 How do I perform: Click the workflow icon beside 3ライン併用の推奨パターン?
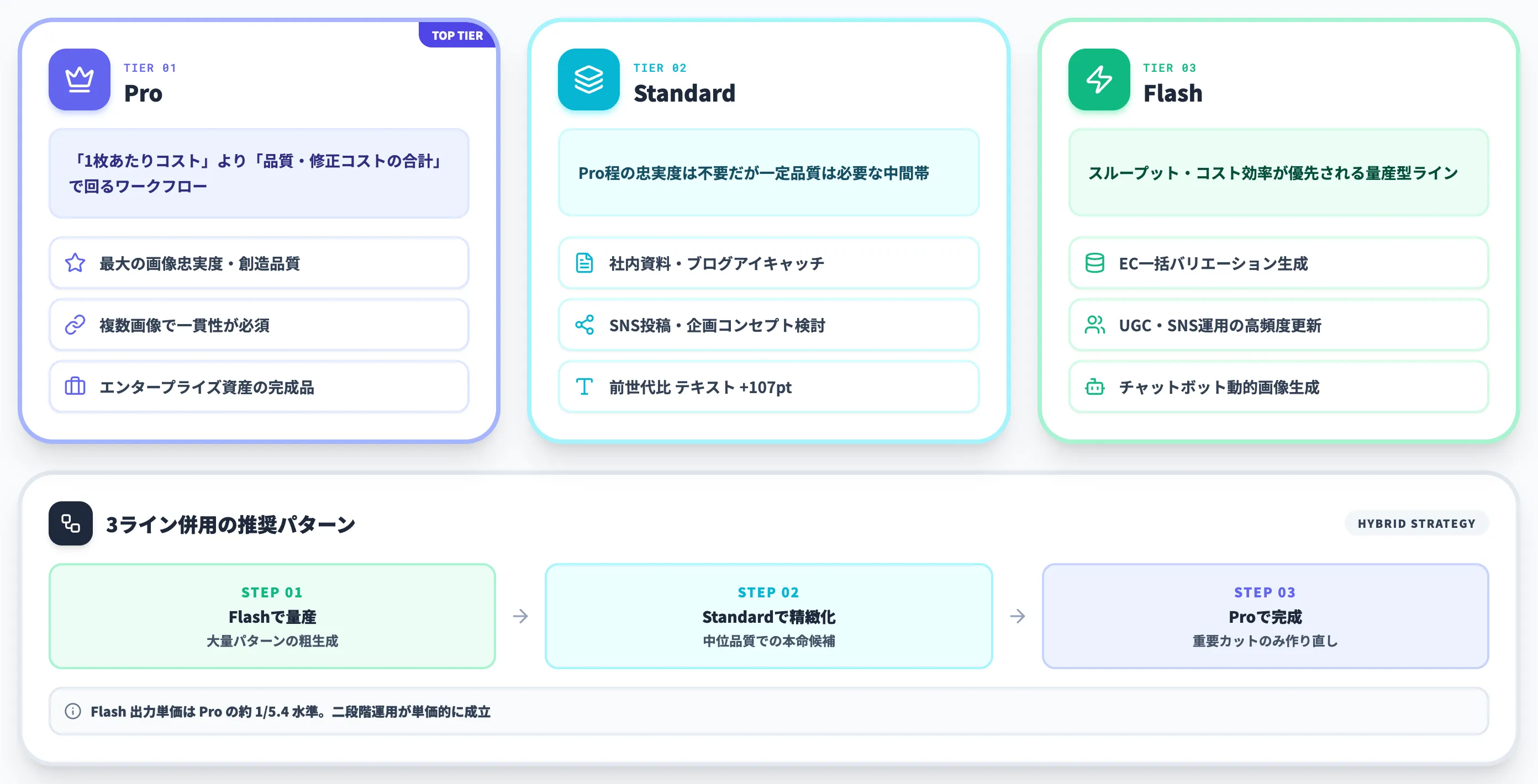(71, 524)
